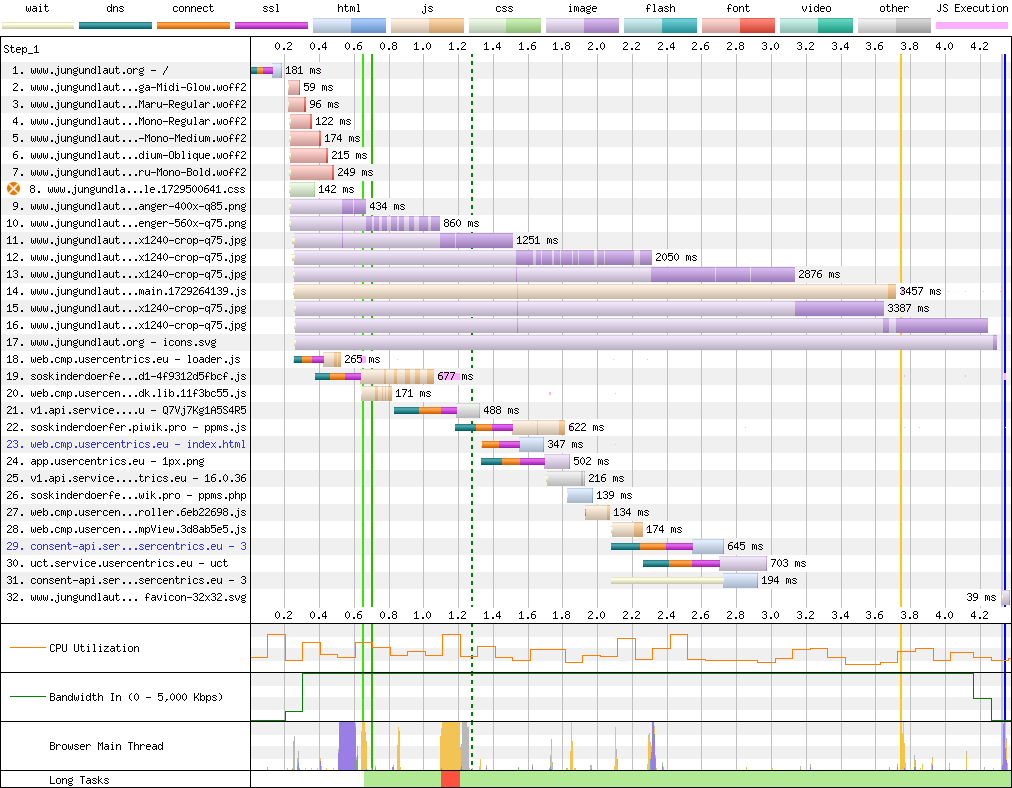Viewport: 1012px width, 788px height.
Task: Click the css color swatch in the legend
Action: [x=505, y=26]
